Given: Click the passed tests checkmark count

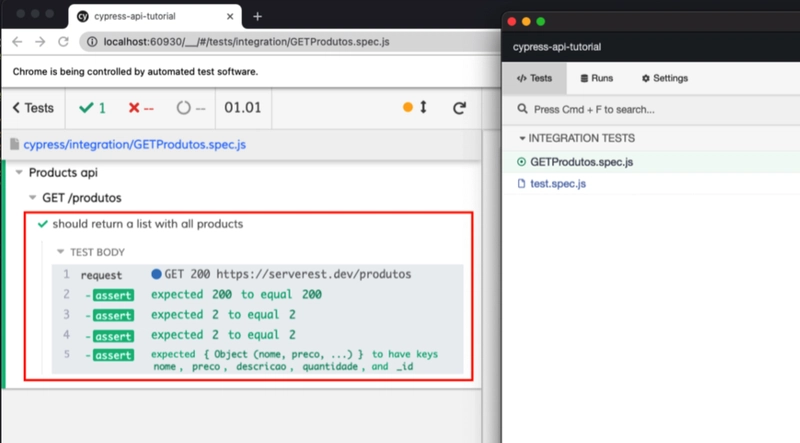Looking at the screenshot, I should point(92,108).
